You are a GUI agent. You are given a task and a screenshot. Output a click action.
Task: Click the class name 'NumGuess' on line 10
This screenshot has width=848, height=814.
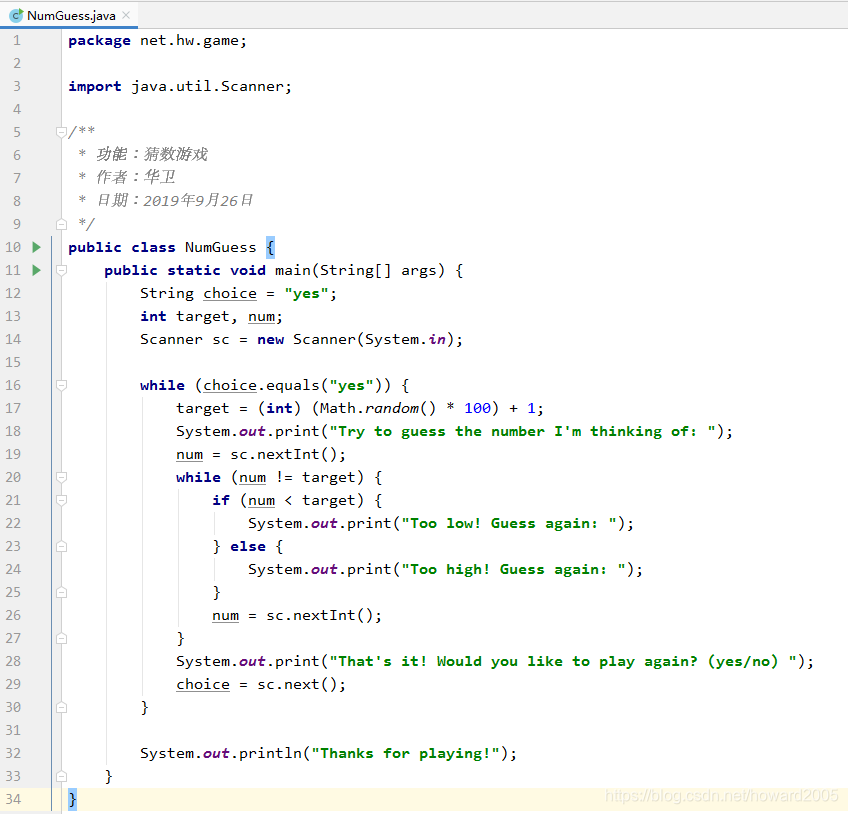coord(220,248)
